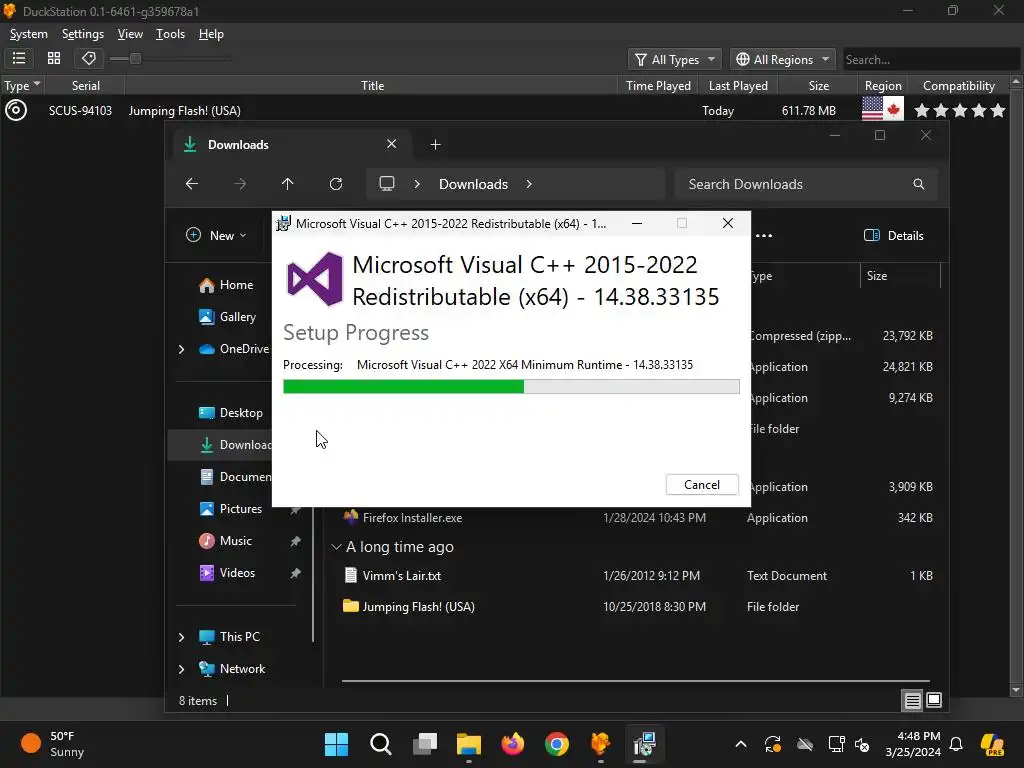1024x768 pixels.
Task: Select the Jumping Flash! (USA) disc icon
Action: 16,110
